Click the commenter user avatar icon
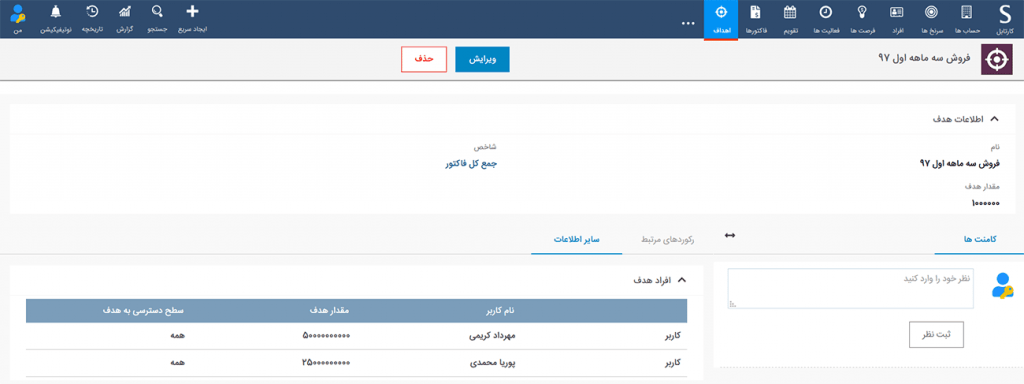 1001,286
